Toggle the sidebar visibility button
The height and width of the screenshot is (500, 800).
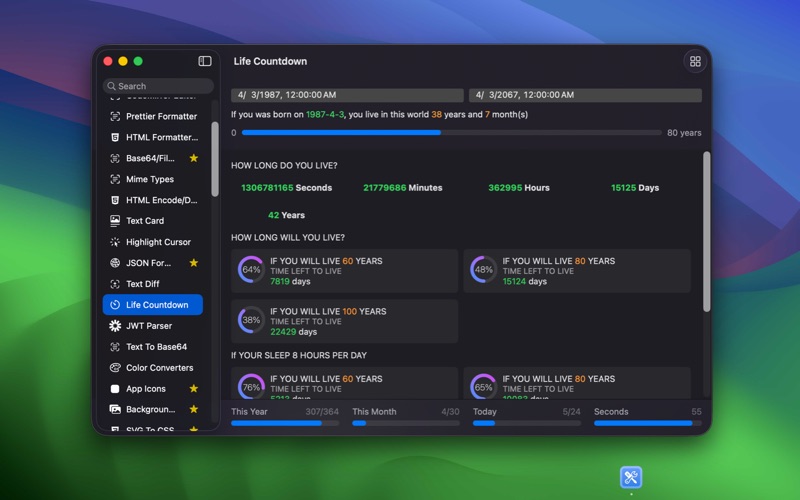pos(205,61)
